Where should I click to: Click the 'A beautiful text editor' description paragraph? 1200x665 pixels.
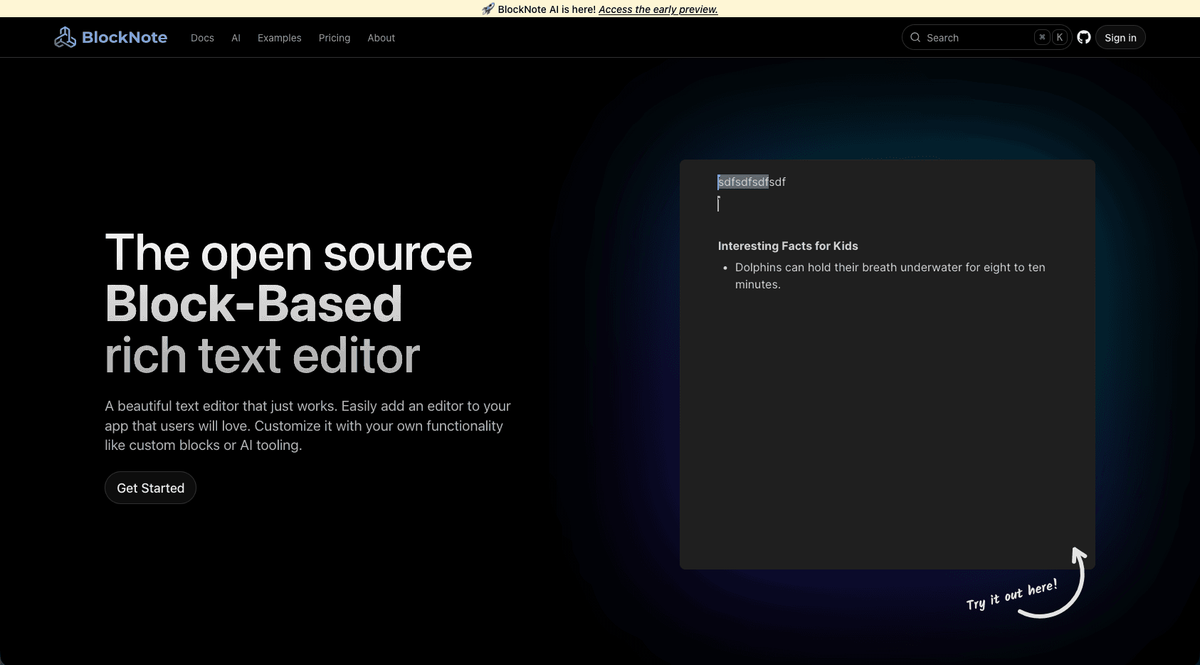pyautogui.click(x=308, y=425)
